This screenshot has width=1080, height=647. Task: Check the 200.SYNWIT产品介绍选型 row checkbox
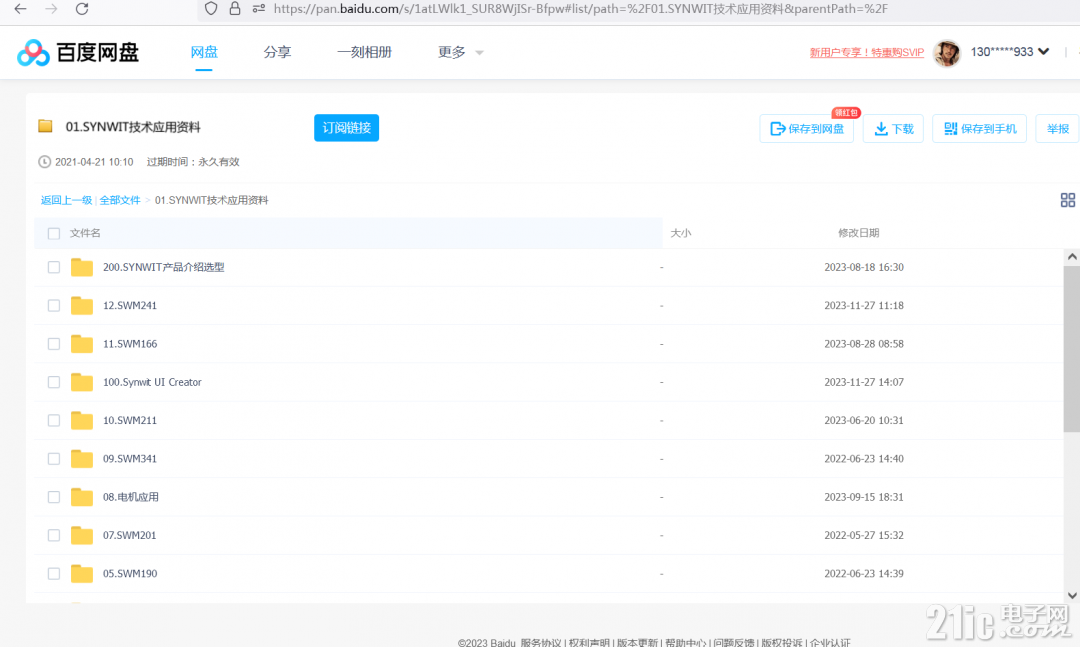point(54,267)
